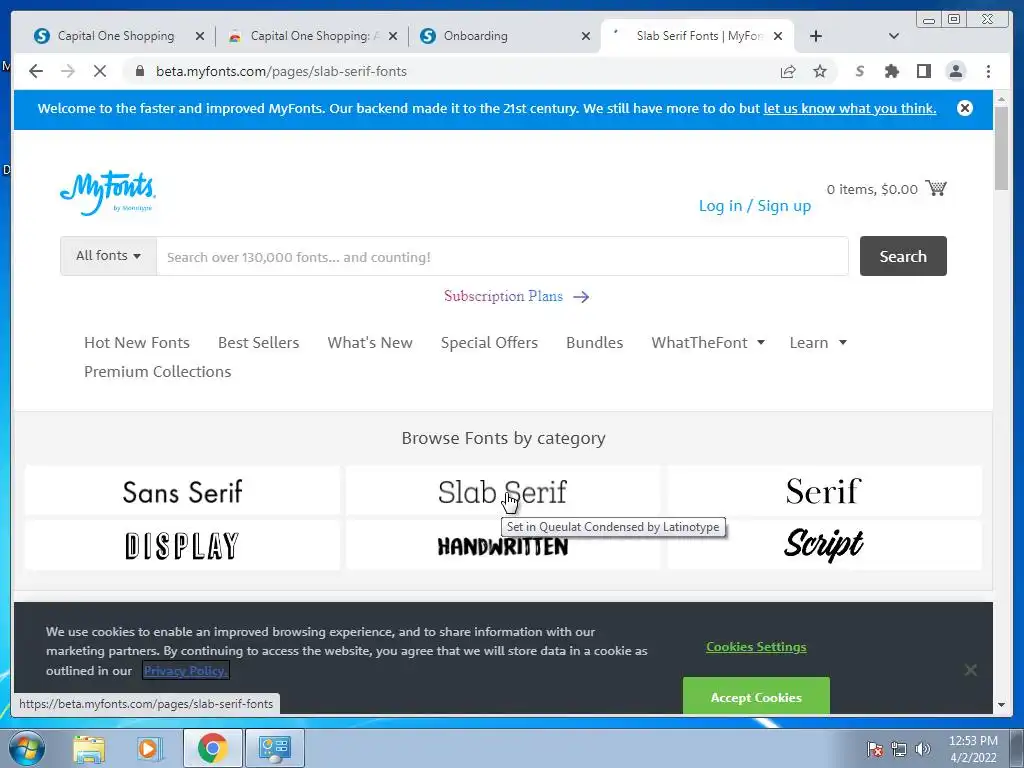Click the scrollbar down arrow
Image resolution: width=1024 pixels, height=768 pixels.
pos(1002,705)
